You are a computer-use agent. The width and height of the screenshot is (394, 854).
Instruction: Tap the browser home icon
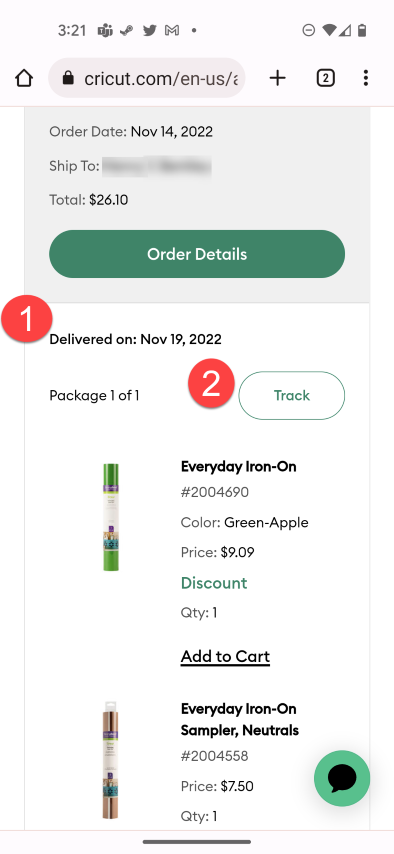(x=23, y=78)
